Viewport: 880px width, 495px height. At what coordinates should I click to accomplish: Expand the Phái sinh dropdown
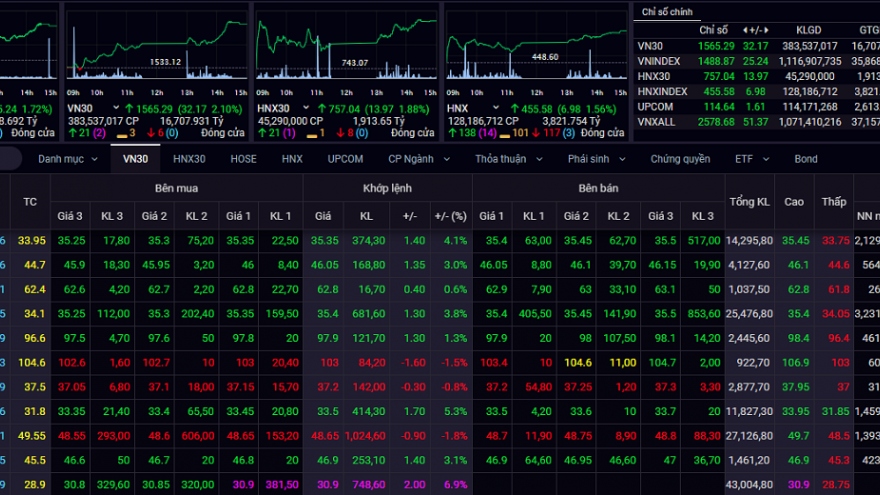coord(596,159)
